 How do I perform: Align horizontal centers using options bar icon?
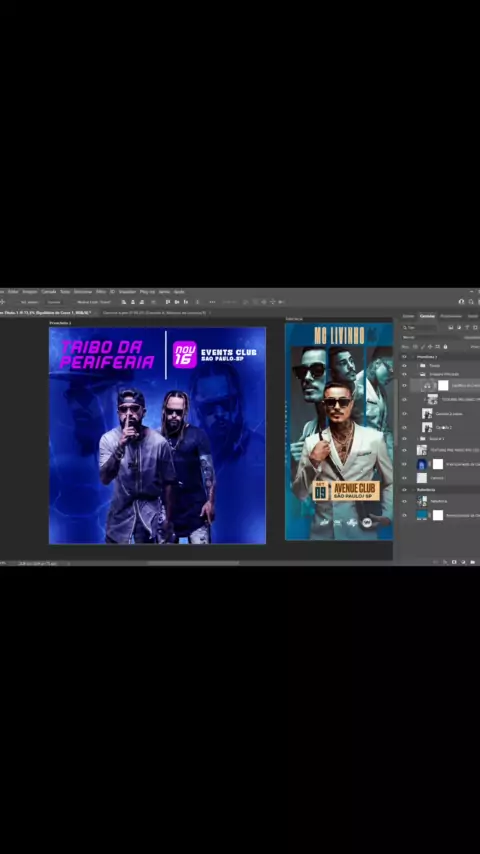(132, 302)
